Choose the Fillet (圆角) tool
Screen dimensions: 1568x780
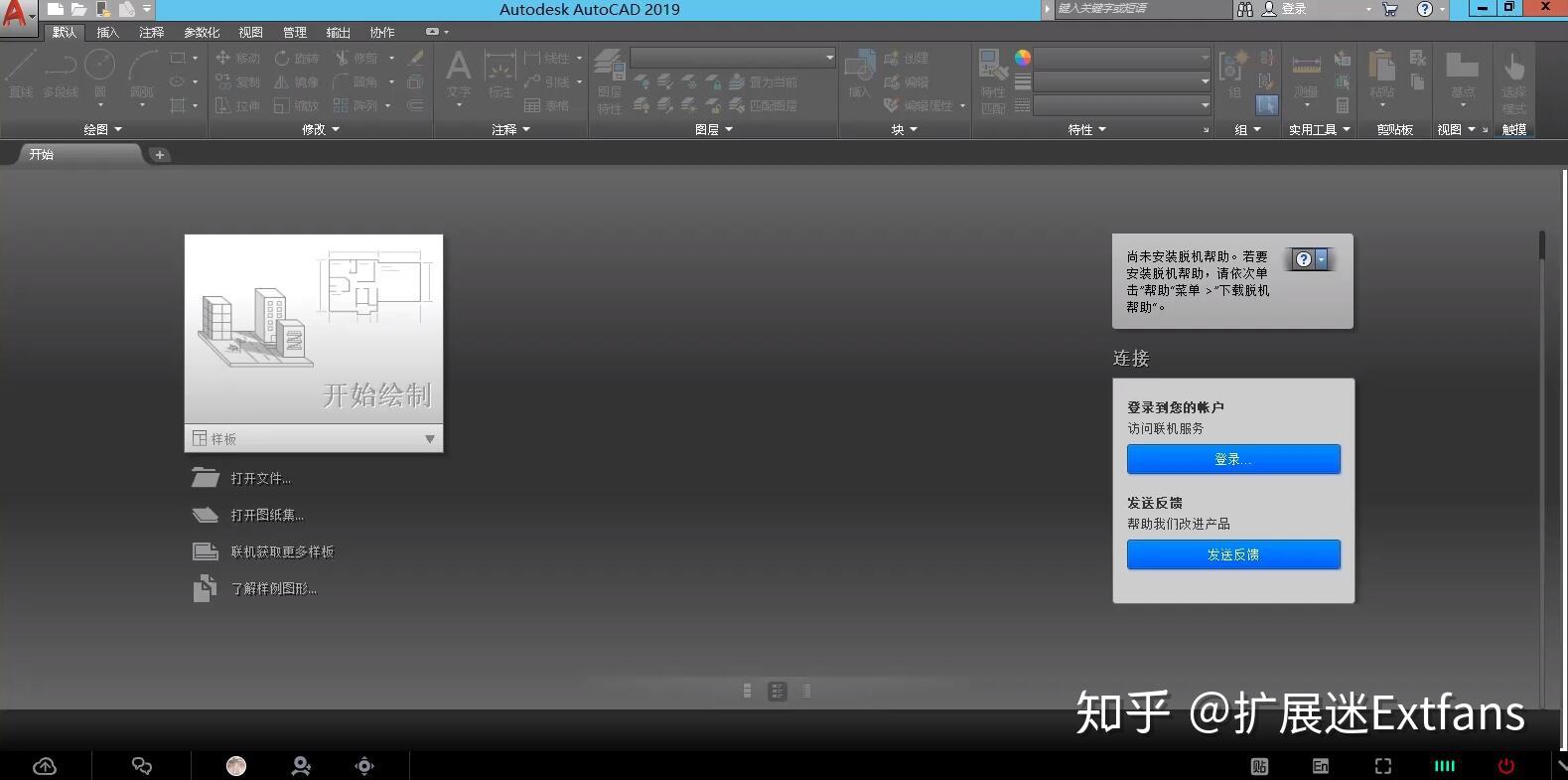tap(356, 81)
